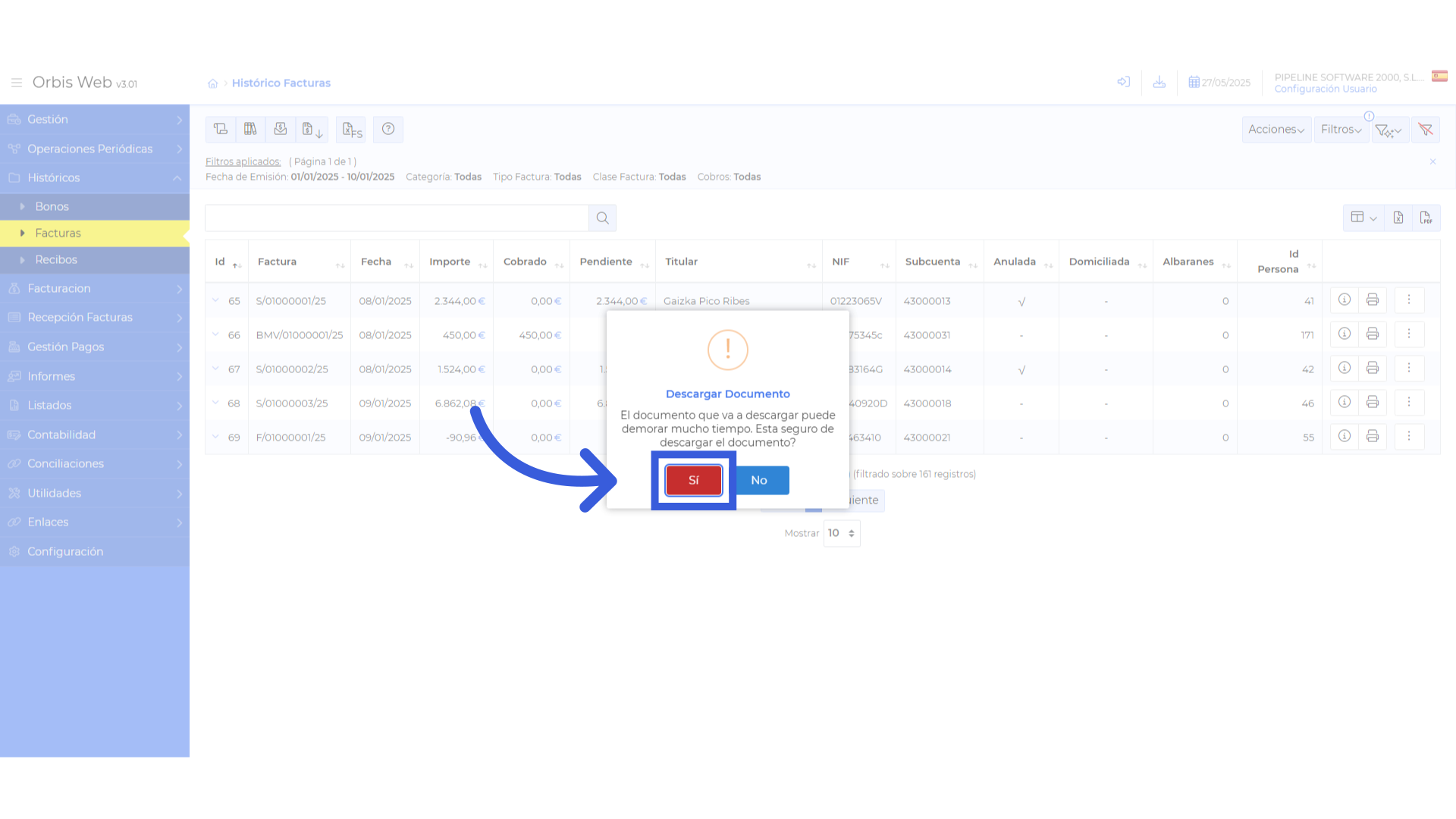1456x819 pixels.
Task: Expand the Contabilidad sidebar menu
Action: click(x=95, y=435)
